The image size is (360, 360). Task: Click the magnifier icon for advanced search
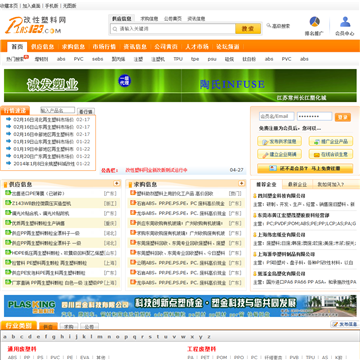[x=269, y=25]
